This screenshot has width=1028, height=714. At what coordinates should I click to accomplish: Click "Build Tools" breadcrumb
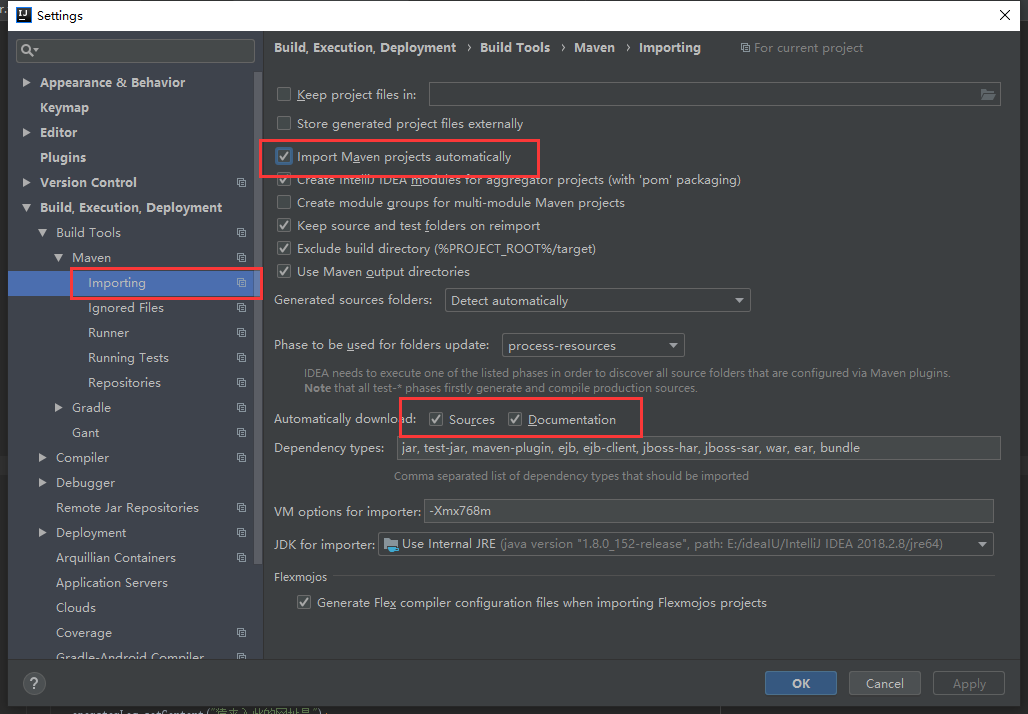(x=515, y=47)
